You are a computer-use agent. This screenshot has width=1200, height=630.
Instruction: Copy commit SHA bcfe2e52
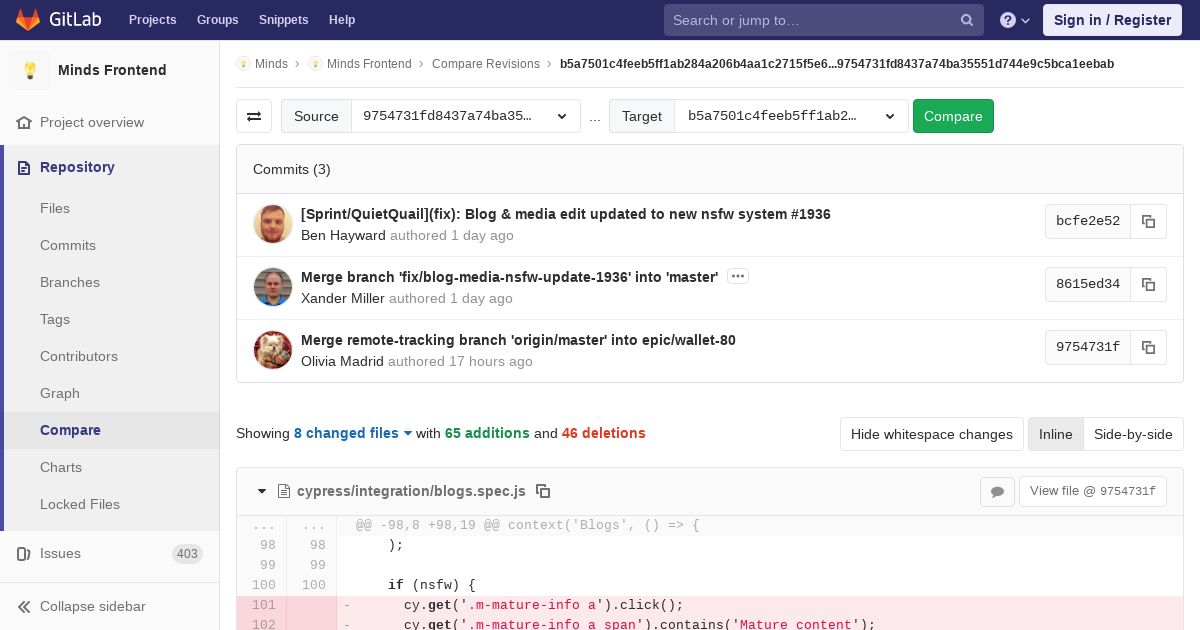point(1148,221)
